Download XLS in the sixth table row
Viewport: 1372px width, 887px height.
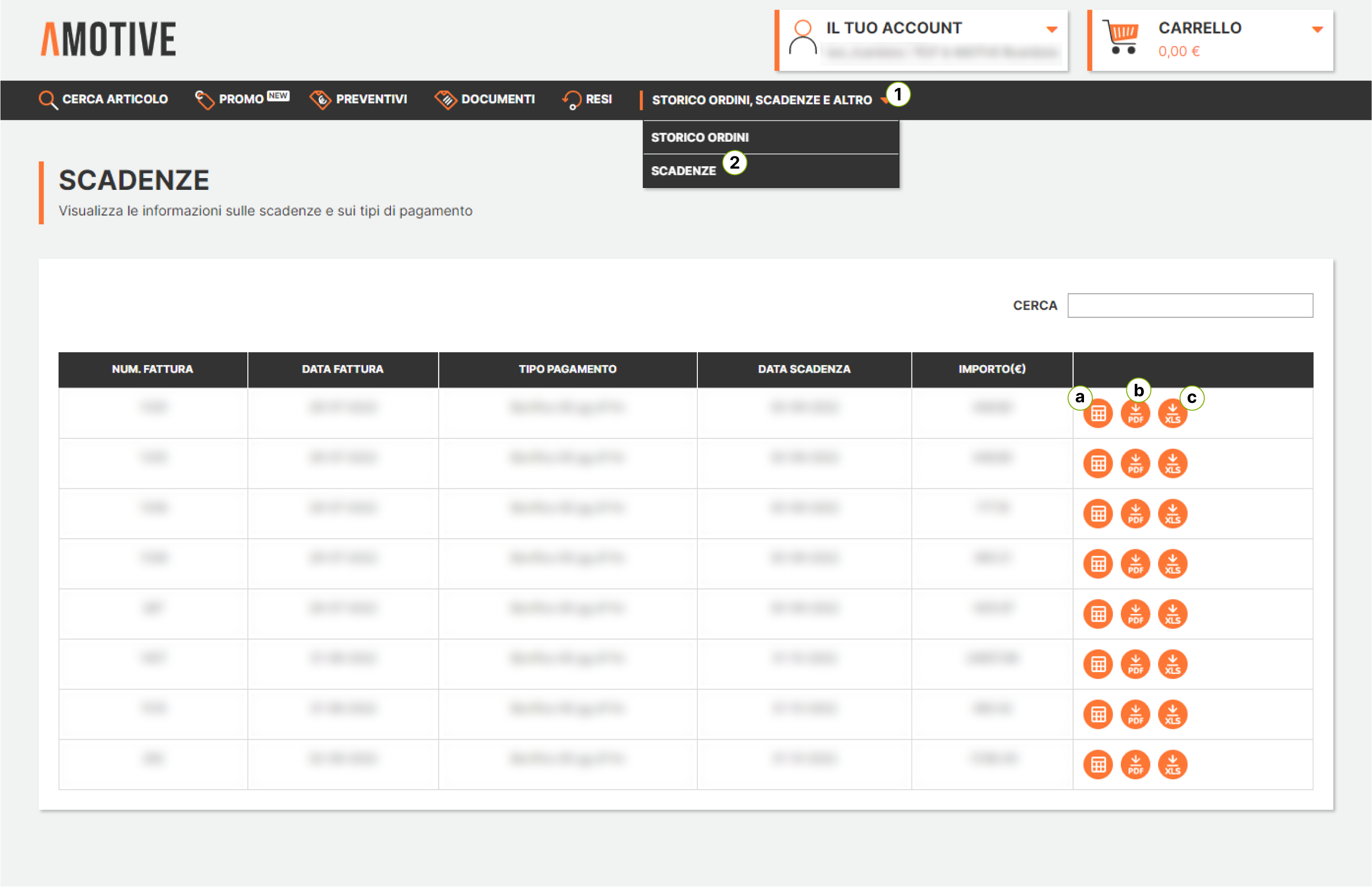click(x=1172, y=664)
